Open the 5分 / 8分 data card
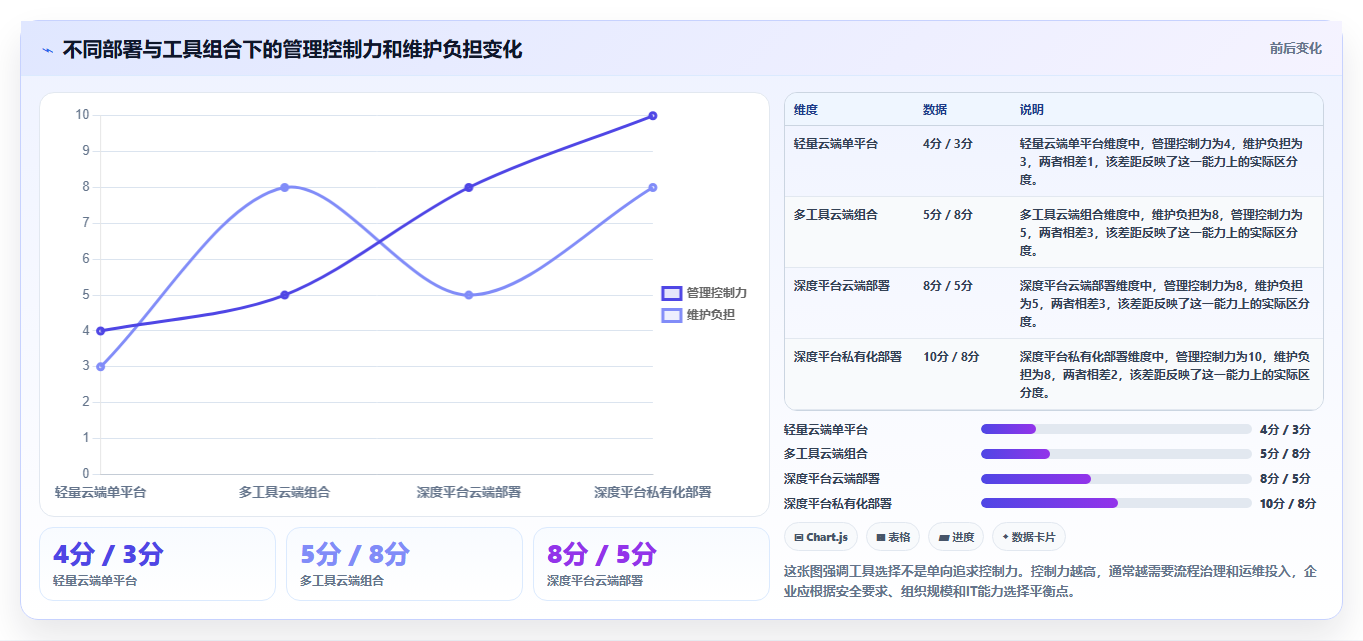Screen dimensions: 1363x641 (x=404, y=564)
